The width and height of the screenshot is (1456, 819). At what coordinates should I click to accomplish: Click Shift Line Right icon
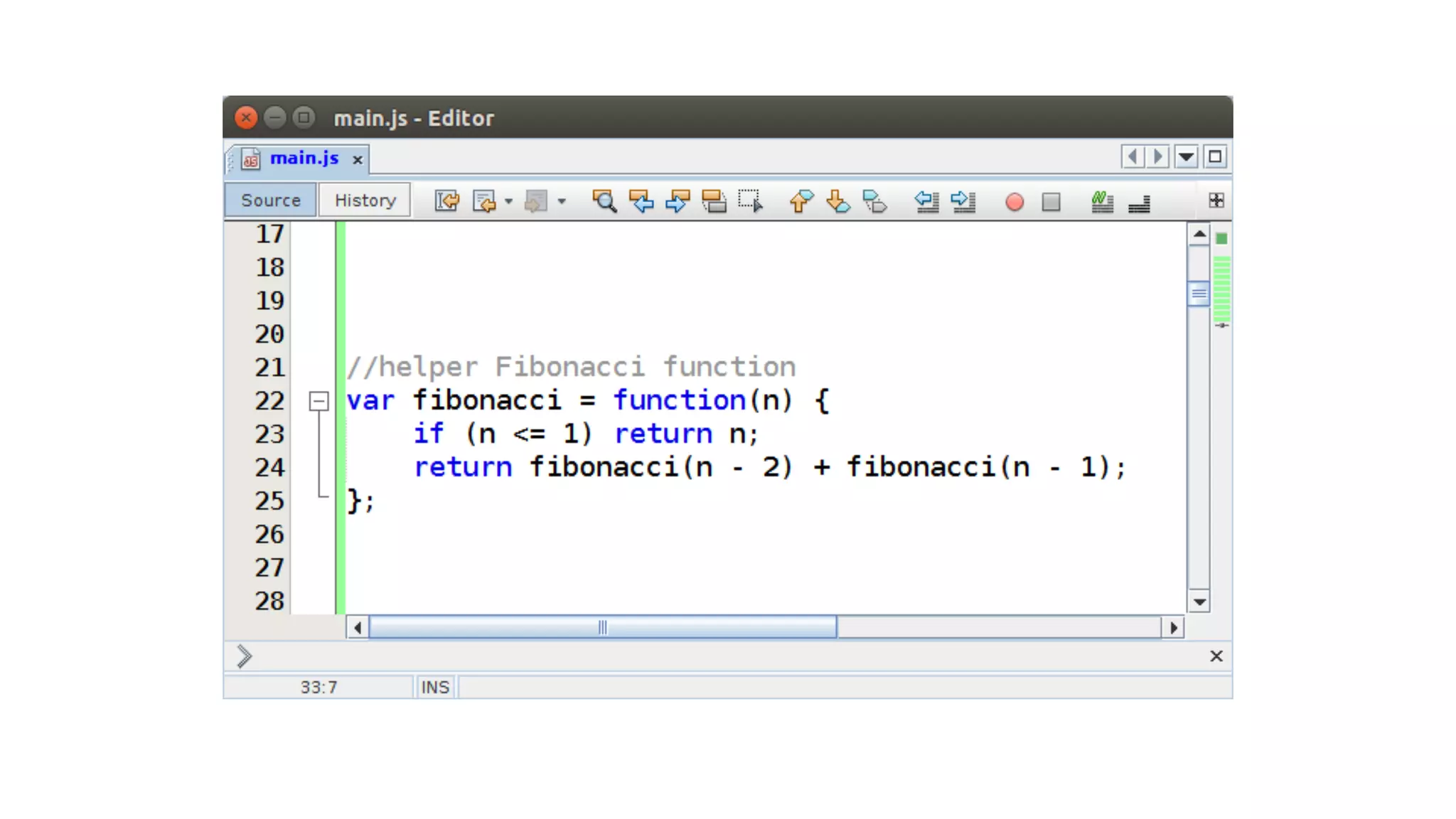tap(963, 201)
